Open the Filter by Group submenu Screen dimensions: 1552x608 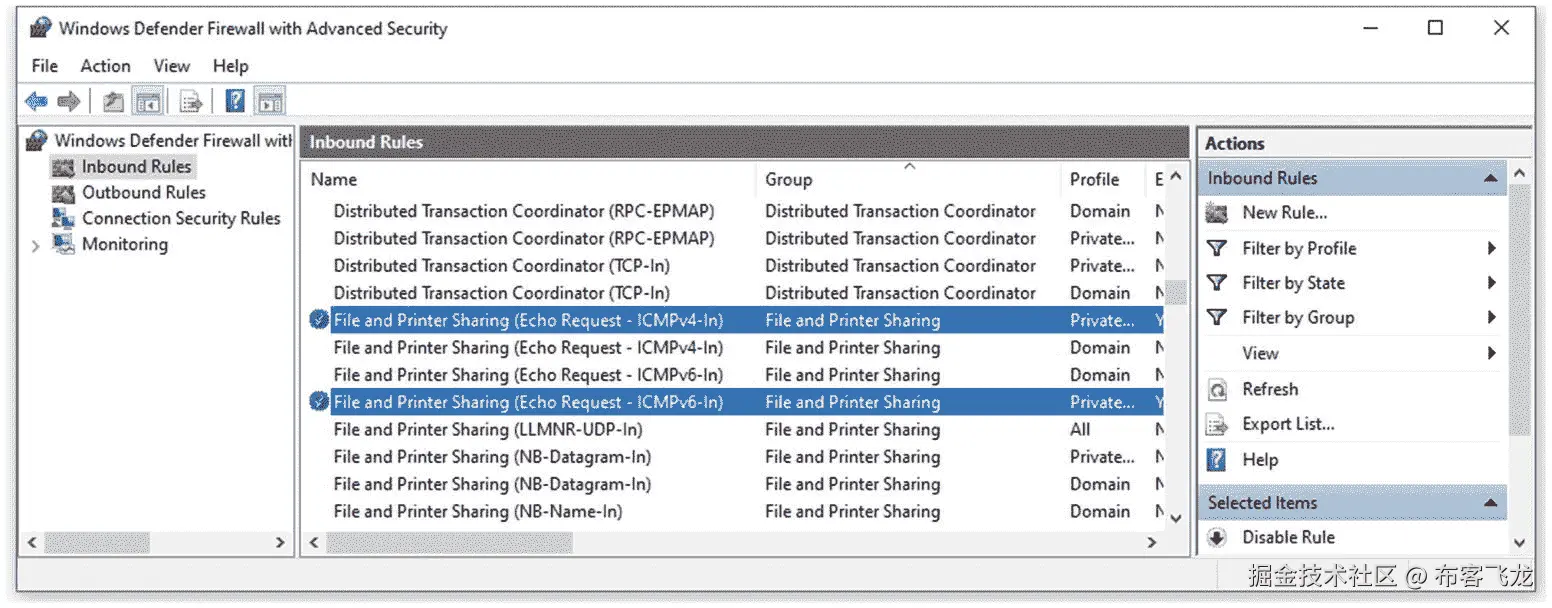pyautogui.click(x=1297, y=318)
